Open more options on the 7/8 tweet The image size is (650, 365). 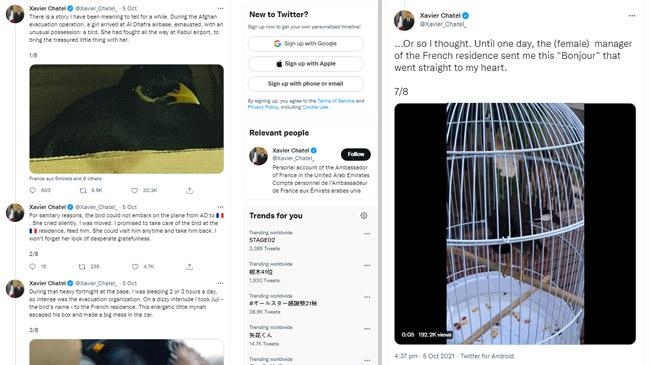632,16
